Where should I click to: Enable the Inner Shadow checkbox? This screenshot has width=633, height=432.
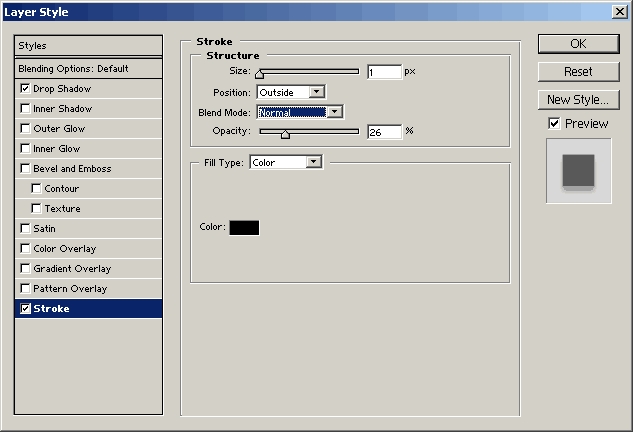pos(25,109)
